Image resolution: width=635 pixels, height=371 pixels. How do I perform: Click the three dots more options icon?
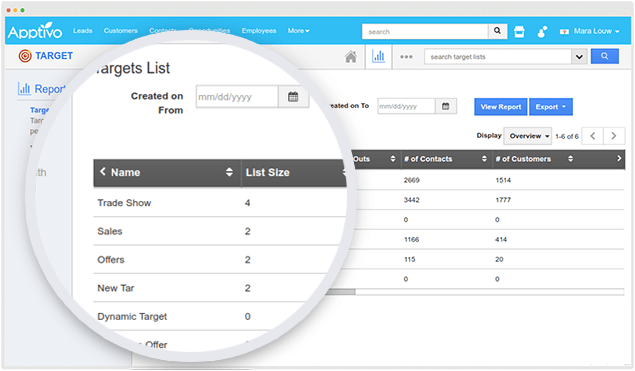click(406, 57)
